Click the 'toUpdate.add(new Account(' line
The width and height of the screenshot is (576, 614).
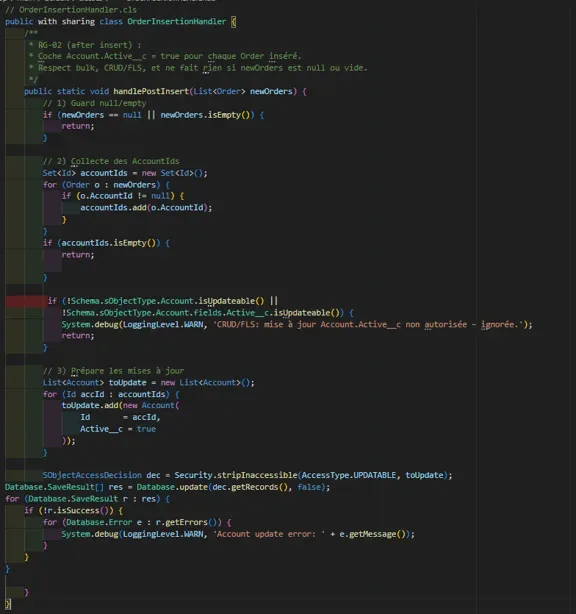click(120, 405)
